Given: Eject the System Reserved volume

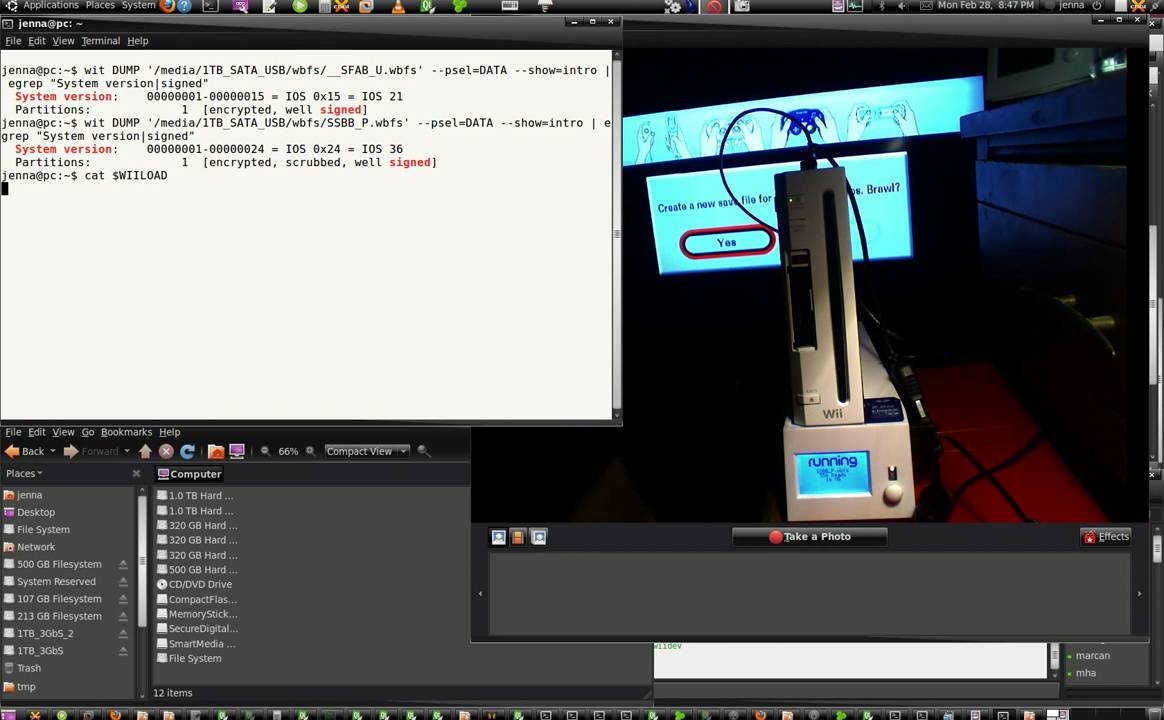Looking at the screenshot, I should pos(123,581).
